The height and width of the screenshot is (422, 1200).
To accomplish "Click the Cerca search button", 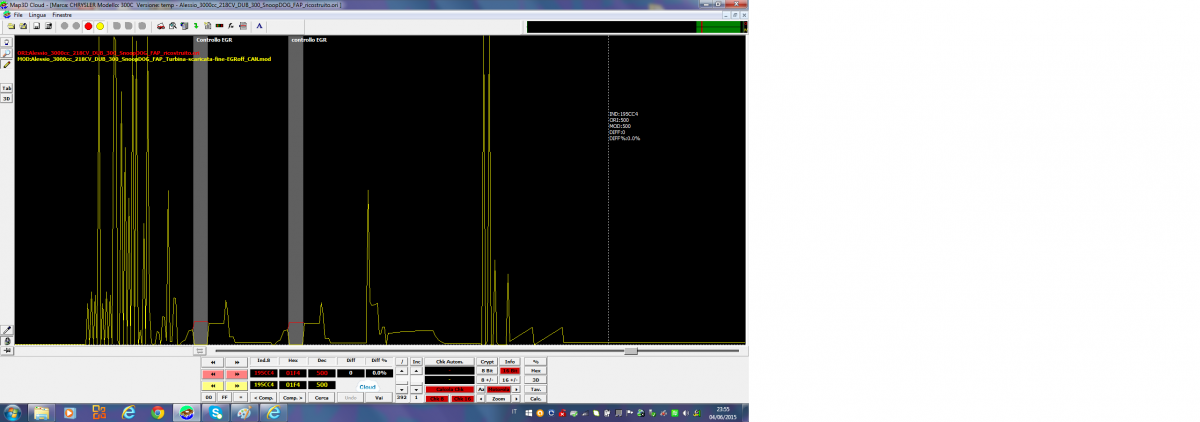I will (x=322, y=398).
